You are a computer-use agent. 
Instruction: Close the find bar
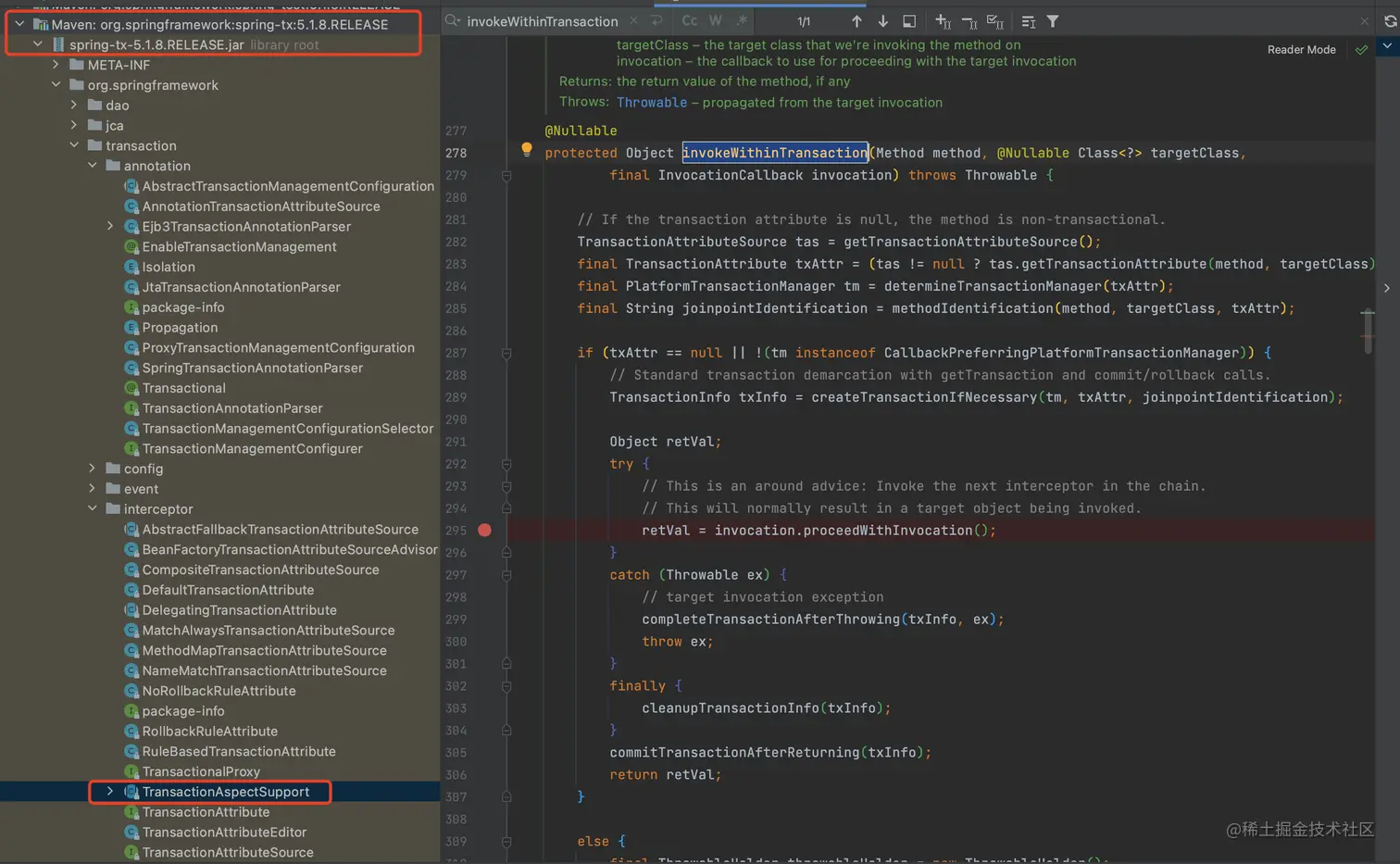(1364, 20)
